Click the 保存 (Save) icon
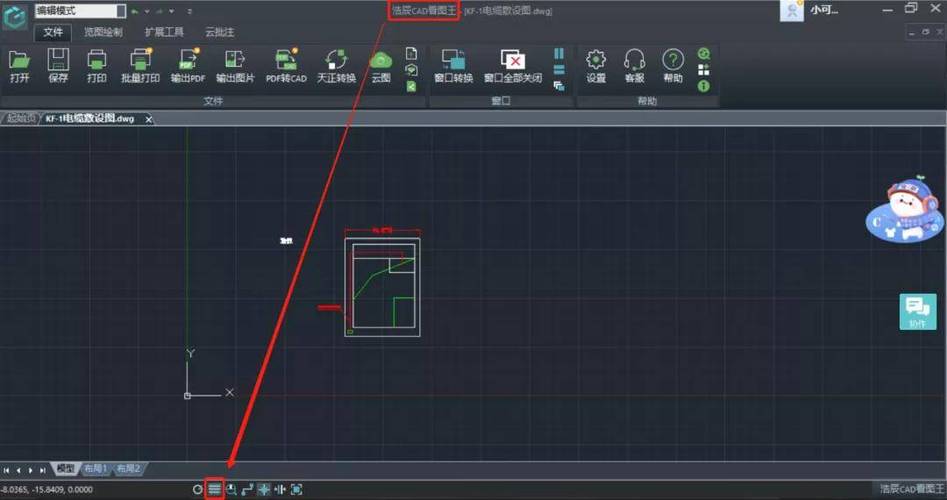 pyautogui.click(x=58, y=66)
